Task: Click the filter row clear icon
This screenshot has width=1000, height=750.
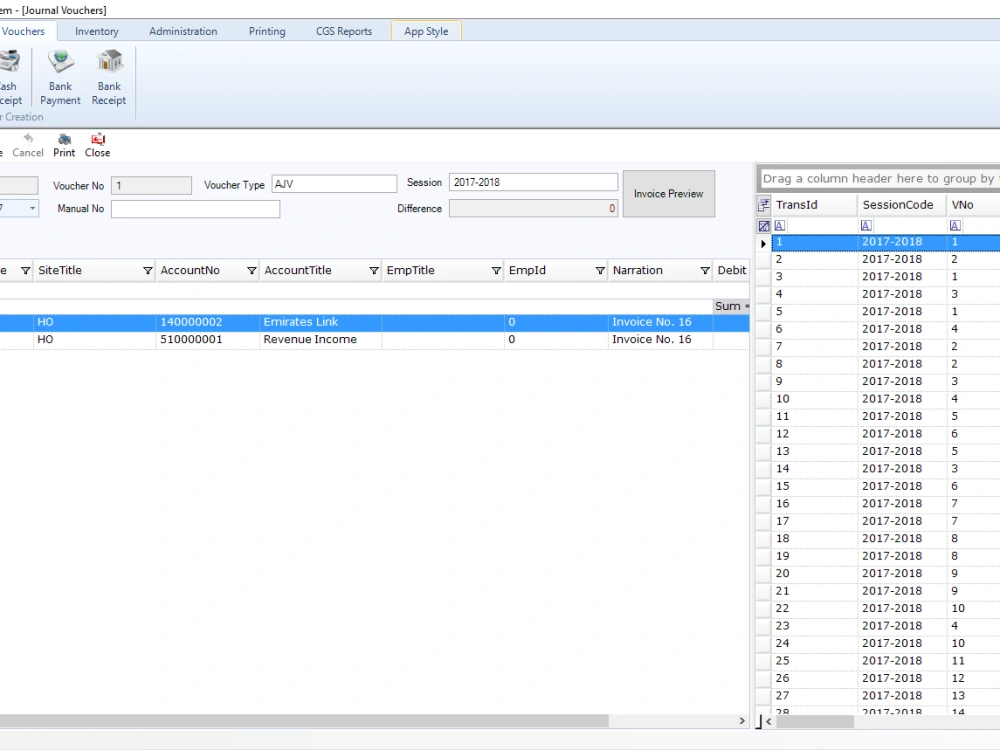Action: 763,226
